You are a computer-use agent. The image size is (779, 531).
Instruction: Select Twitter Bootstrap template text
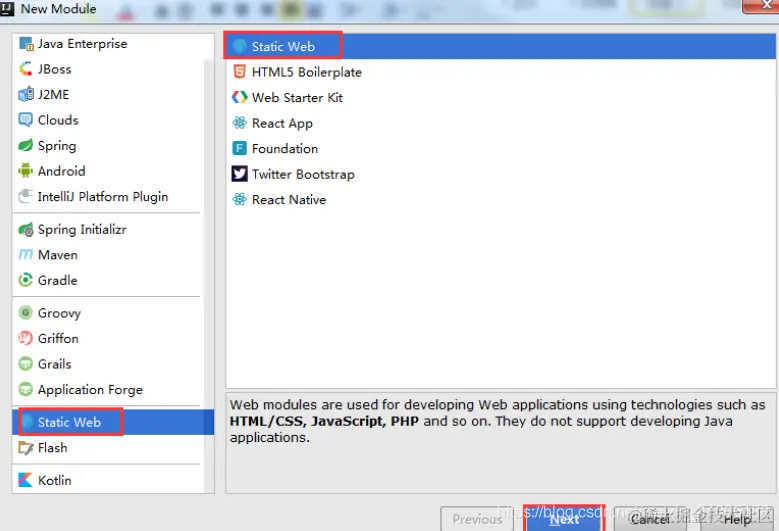[x=303, y=174]
